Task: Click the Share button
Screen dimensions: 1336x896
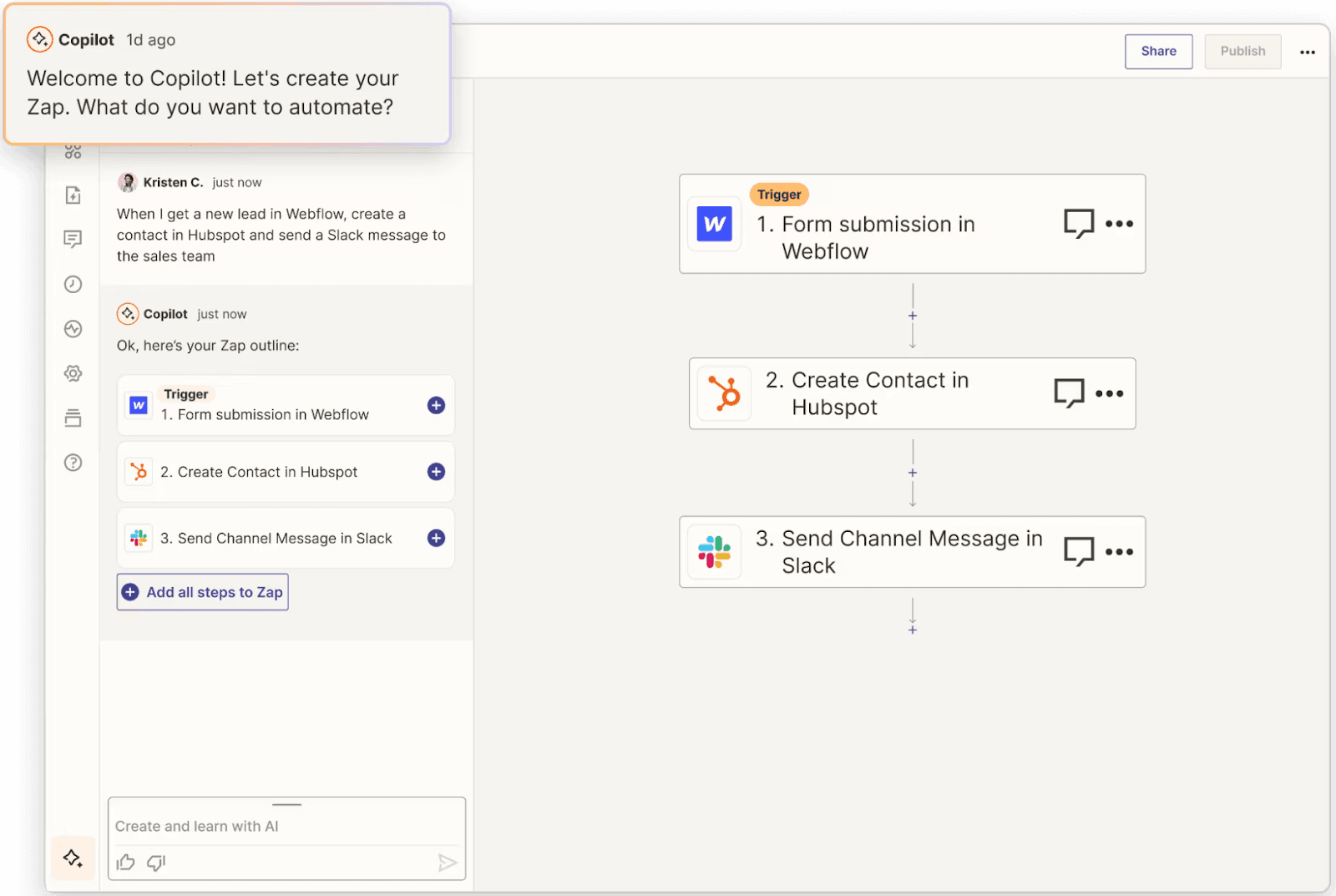Action: [x=1158, y=51]
